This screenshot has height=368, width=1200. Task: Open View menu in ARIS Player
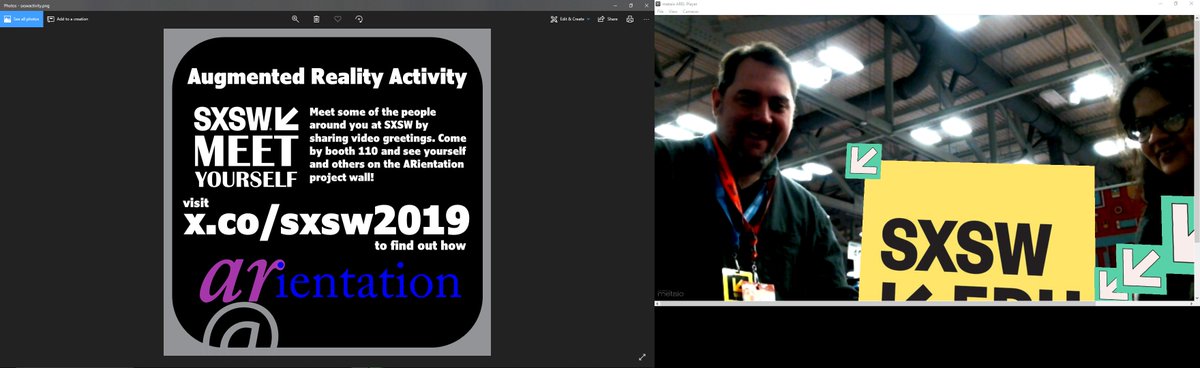(x=673, y=11)
